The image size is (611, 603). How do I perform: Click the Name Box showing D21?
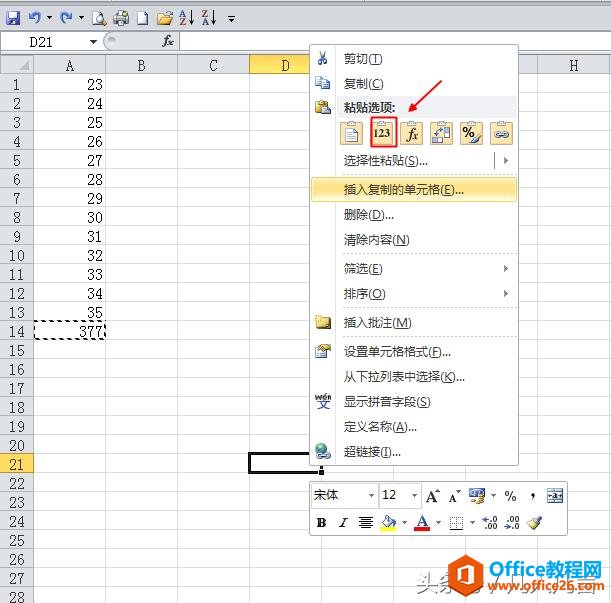point(45,42)
